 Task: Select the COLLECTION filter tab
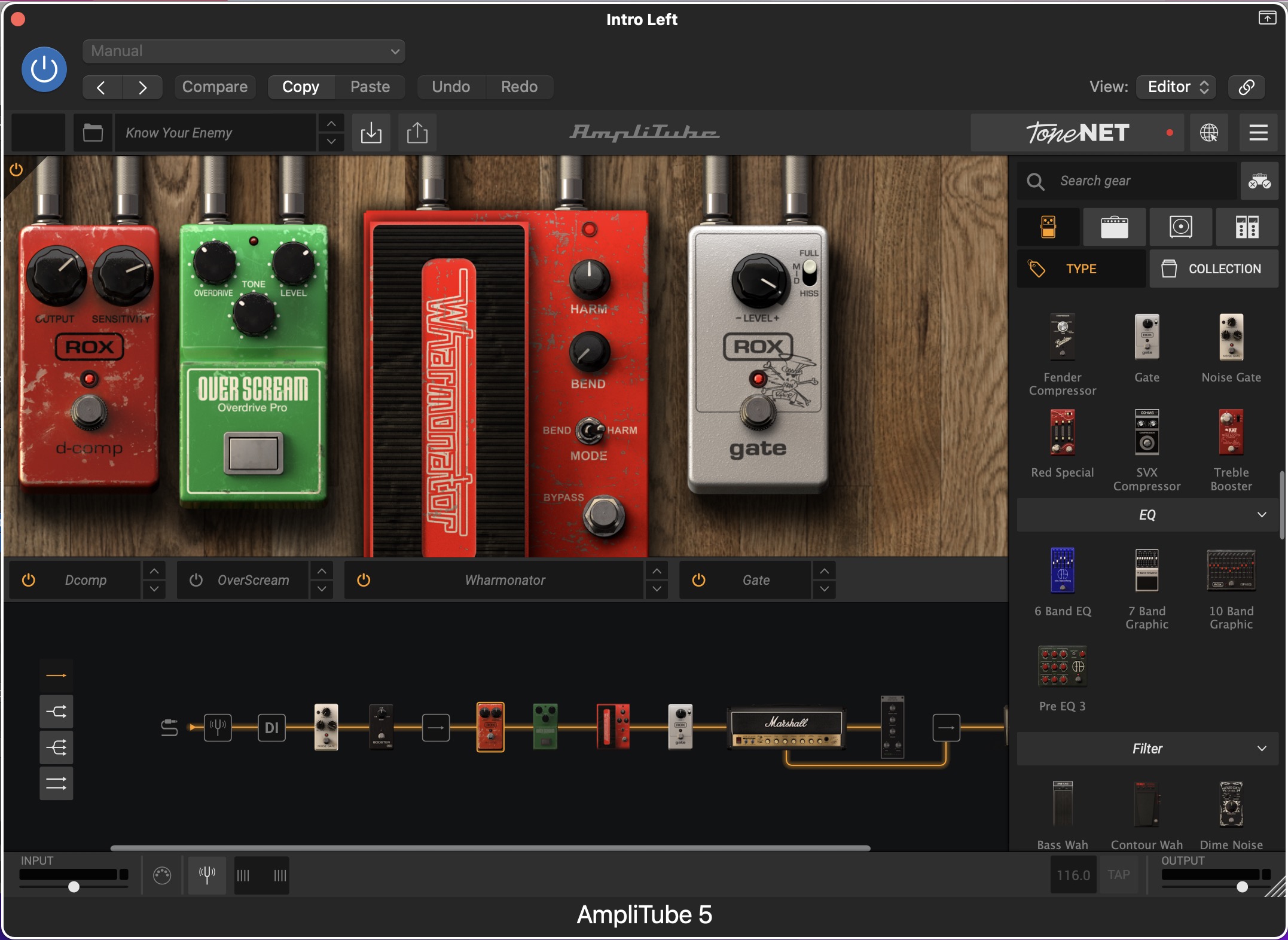pos(1214,269)
